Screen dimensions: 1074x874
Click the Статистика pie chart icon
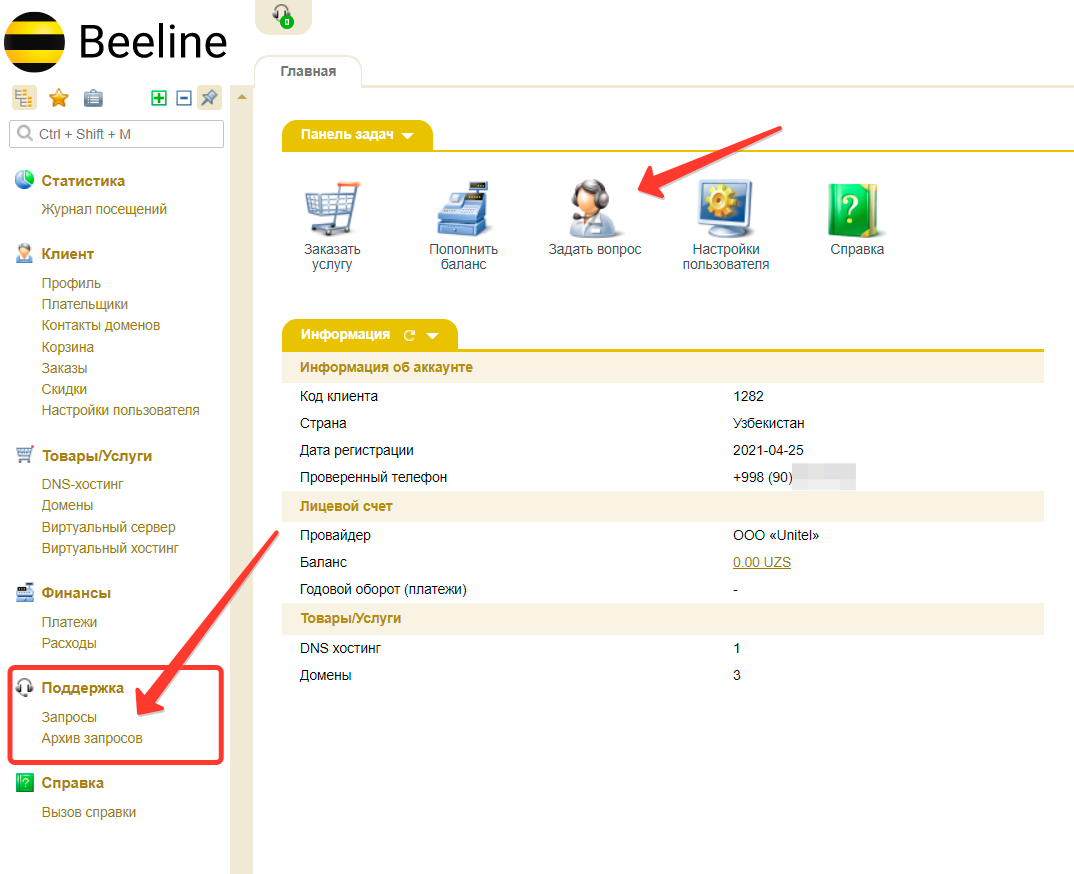click(x=24, y=180)
